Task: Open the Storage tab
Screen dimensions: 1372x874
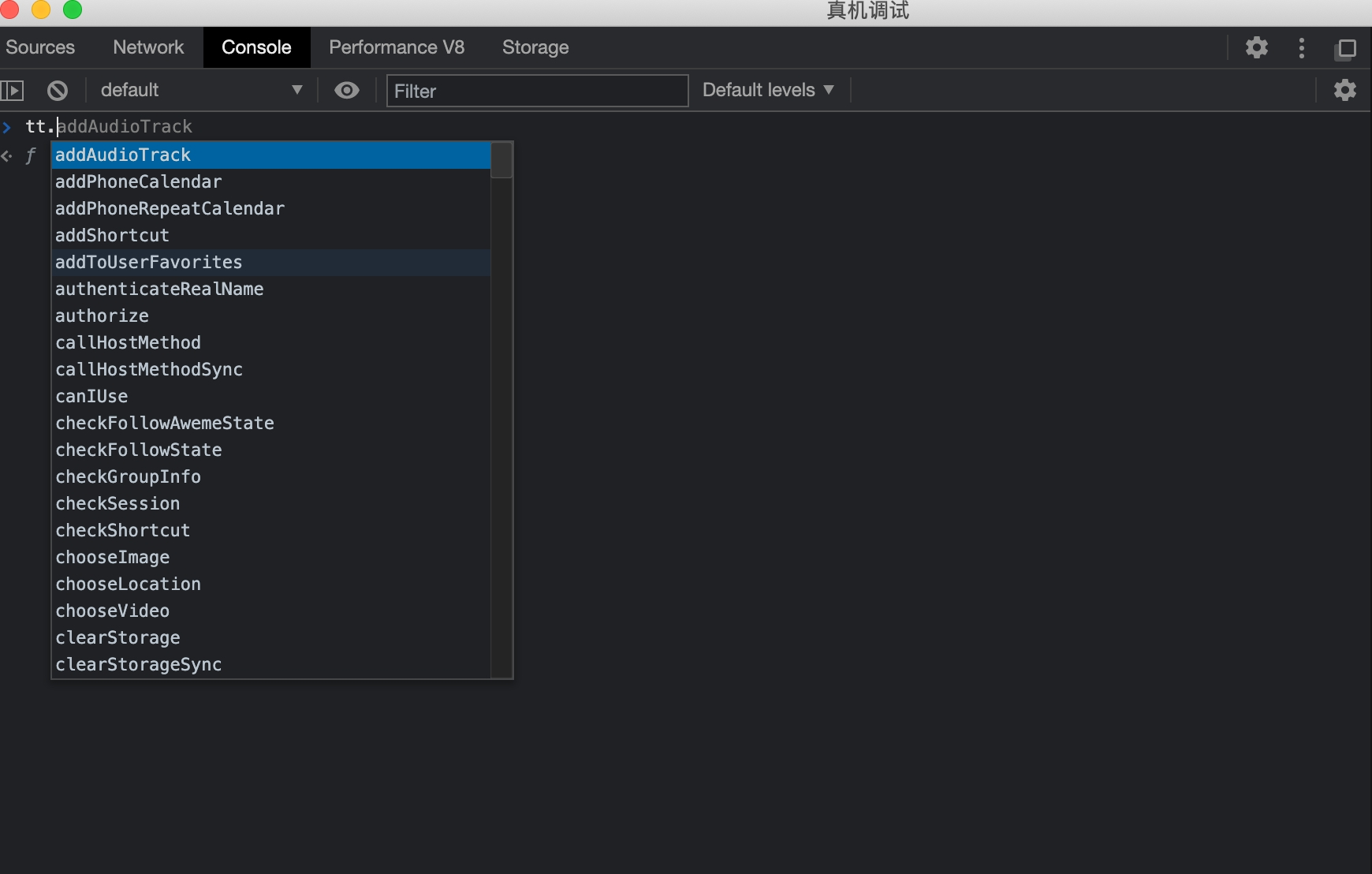Action: 535,47
